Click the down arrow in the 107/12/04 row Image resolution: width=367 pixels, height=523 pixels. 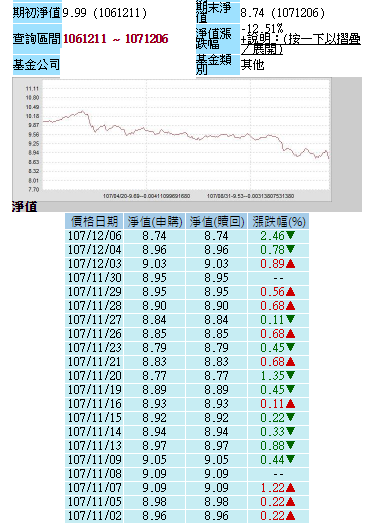pyautogui.click(x=291, y=249)
